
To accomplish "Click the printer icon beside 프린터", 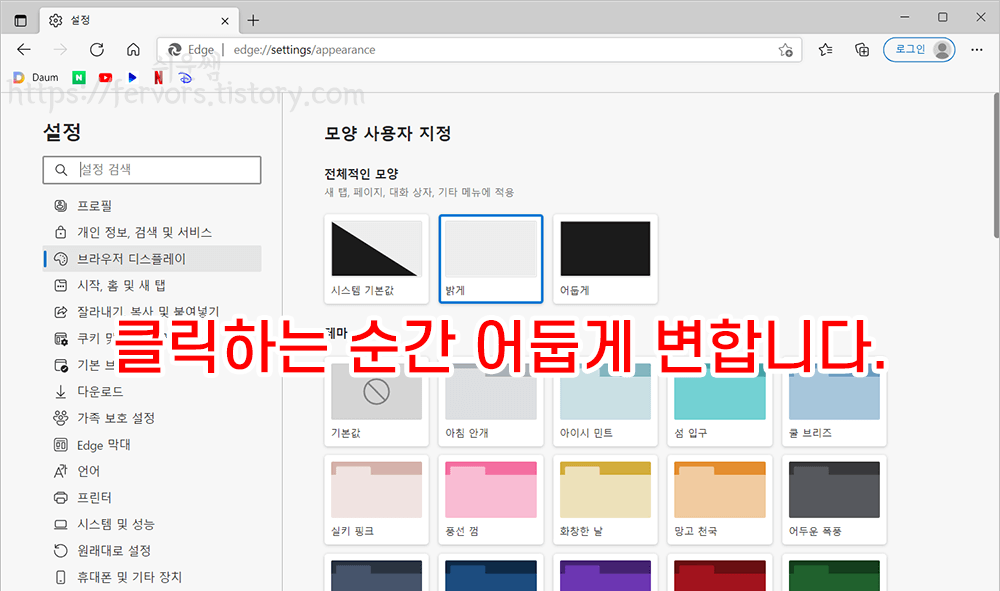I will coord(61,497).
